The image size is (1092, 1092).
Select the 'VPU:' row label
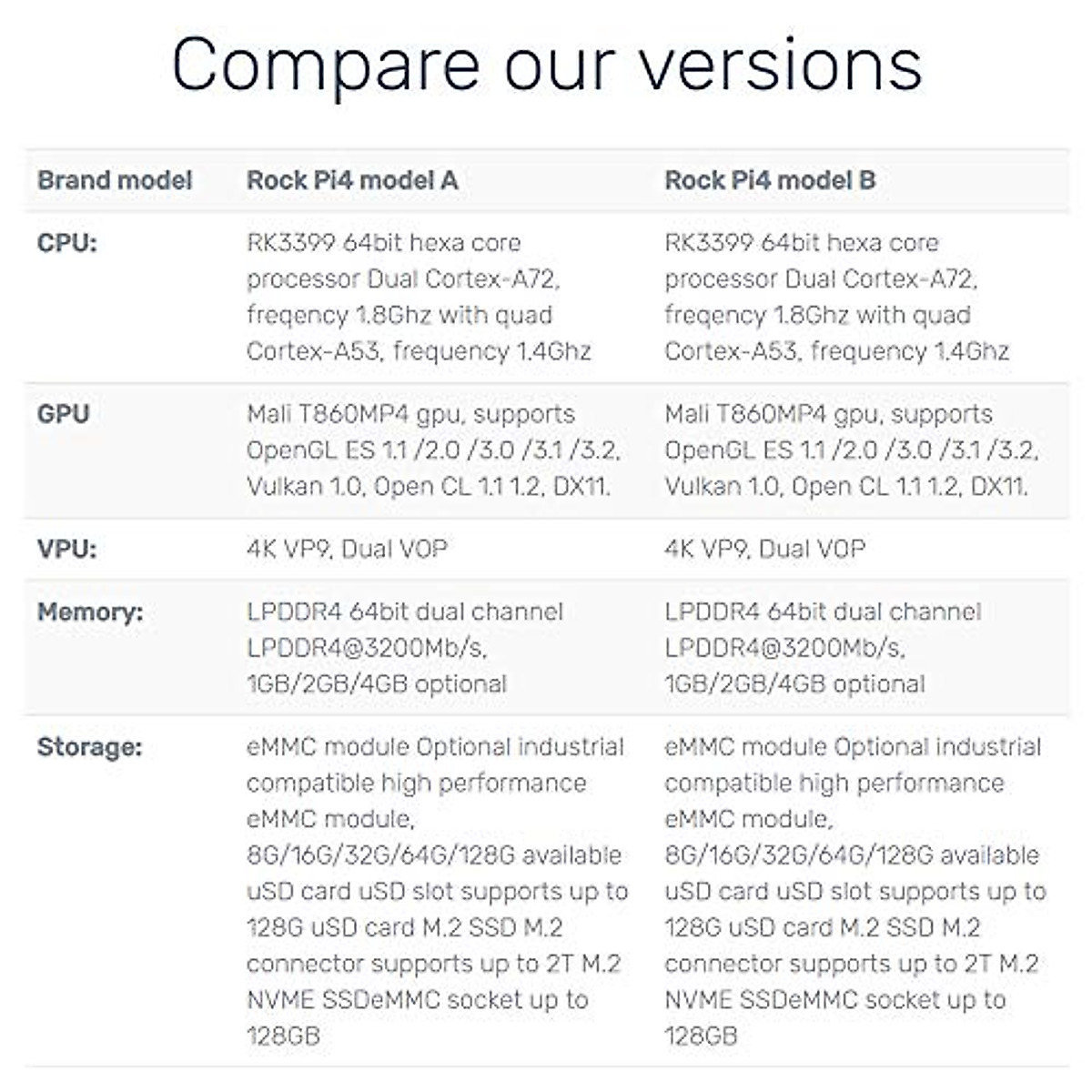tap(66, 549)
